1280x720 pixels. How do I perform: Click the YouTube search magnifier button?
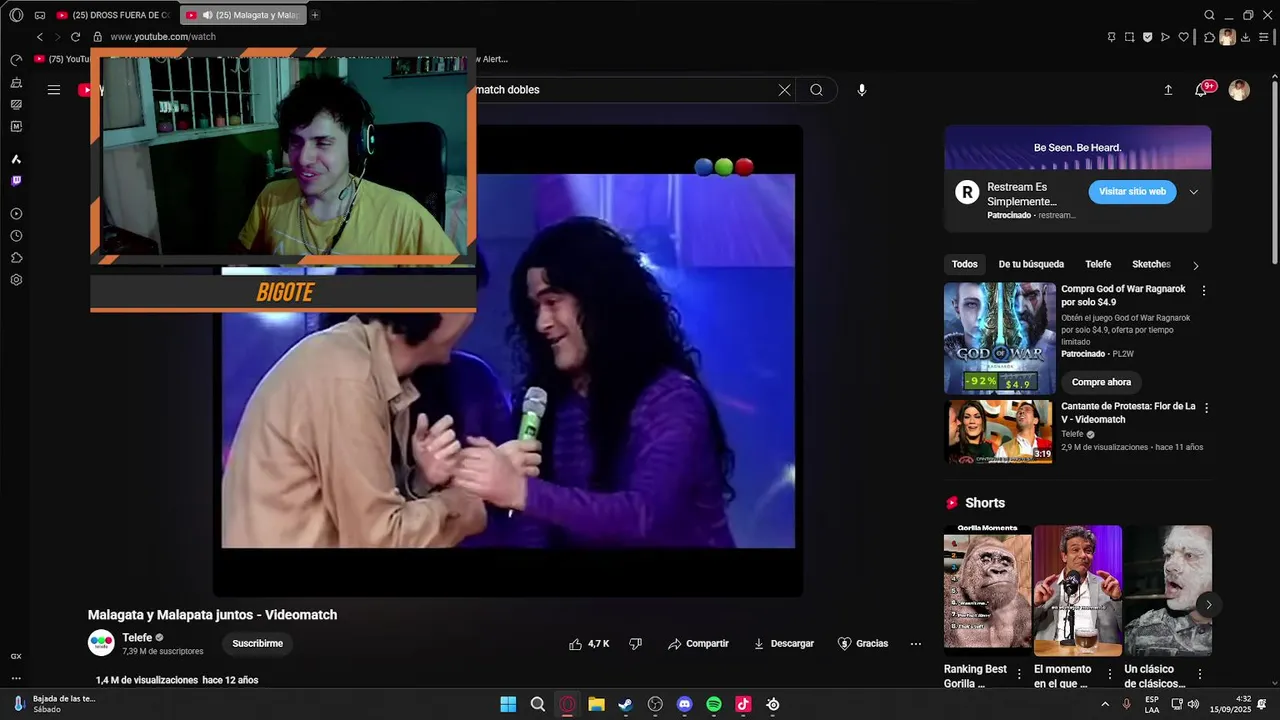816,90
